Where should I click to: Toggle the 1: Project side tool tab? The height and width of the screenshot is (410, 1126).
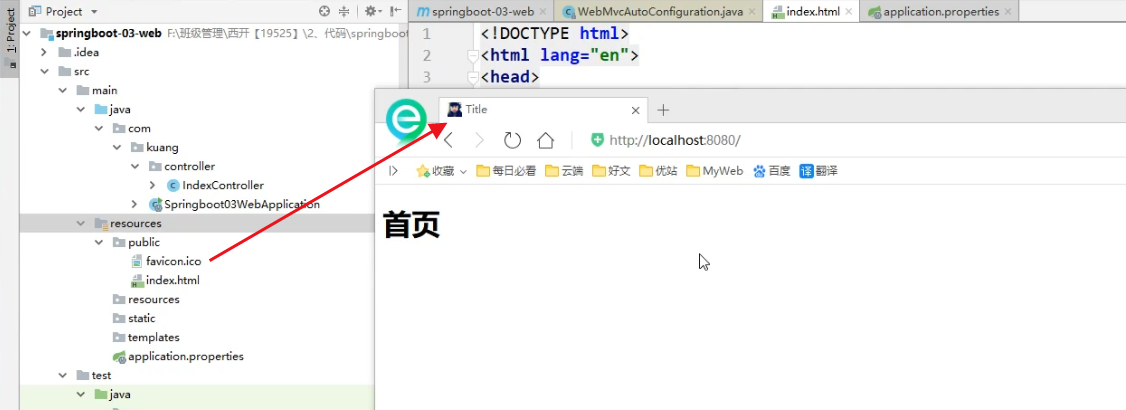click(x=10, y=37)
